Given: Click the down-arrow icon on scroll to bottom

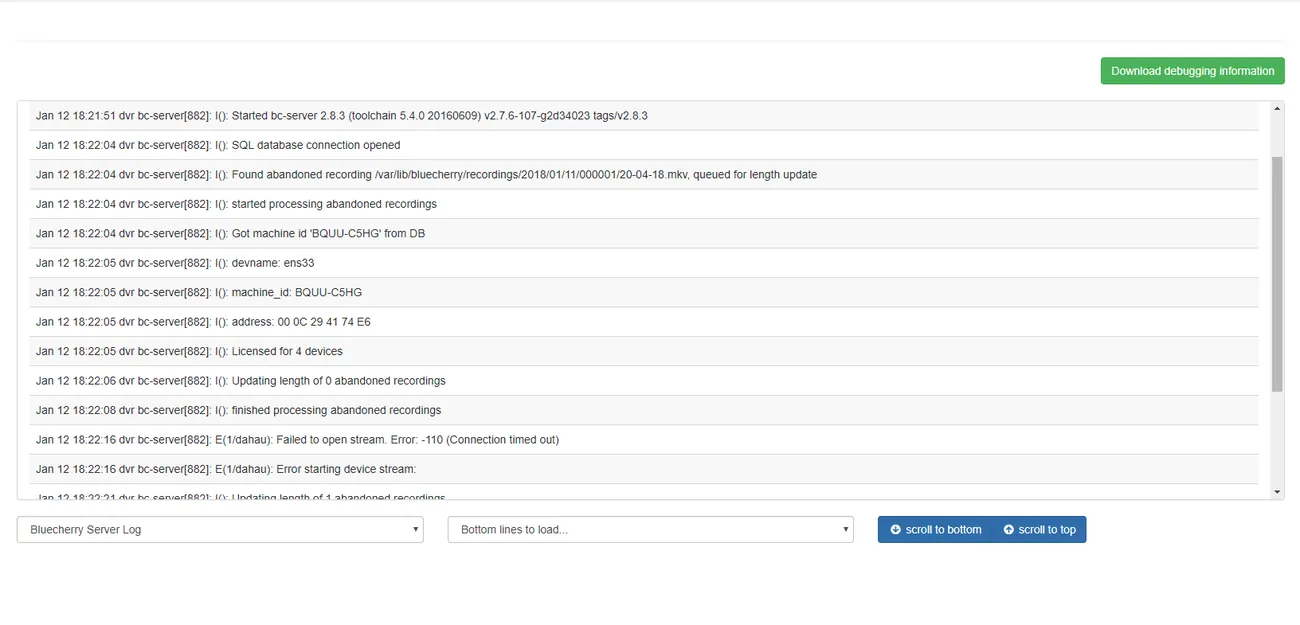Looking at the screenshot, I should [x=895, y=529].
